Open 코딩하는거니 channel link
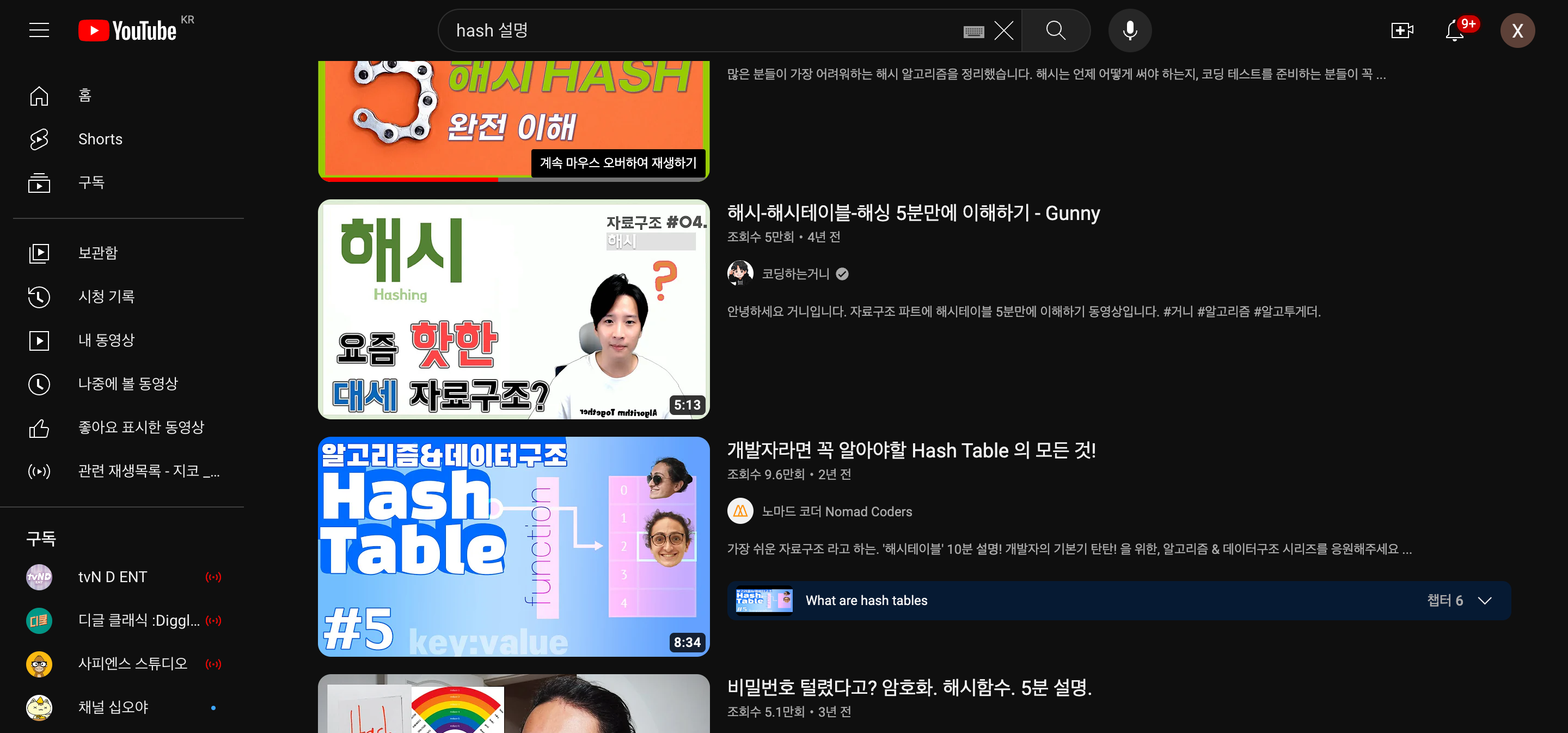The width and height of the screenshot is (1568, 733). (795, 274)
